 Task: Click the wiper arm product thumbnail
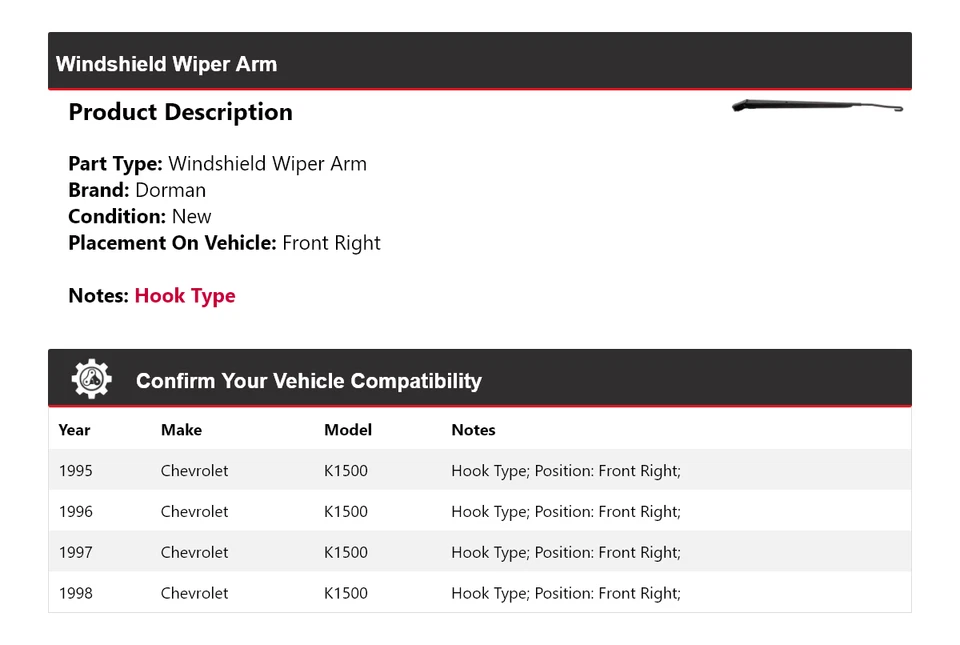pyautogui.click(x=817, y=106)
